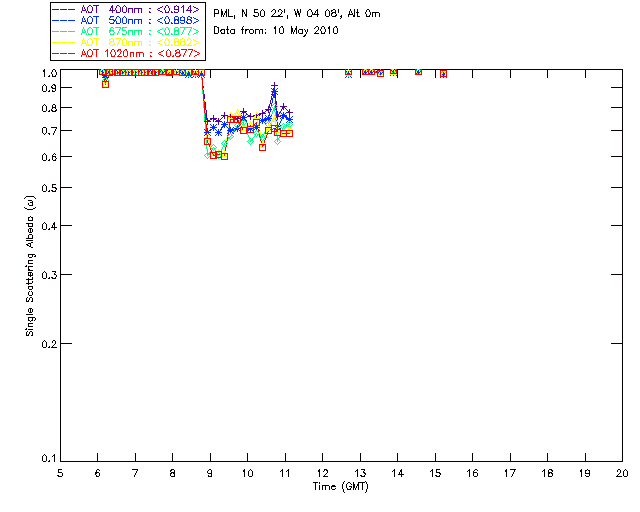
Task: Click the AOT 1020nm legend entry
Action: tap(126, 53)
